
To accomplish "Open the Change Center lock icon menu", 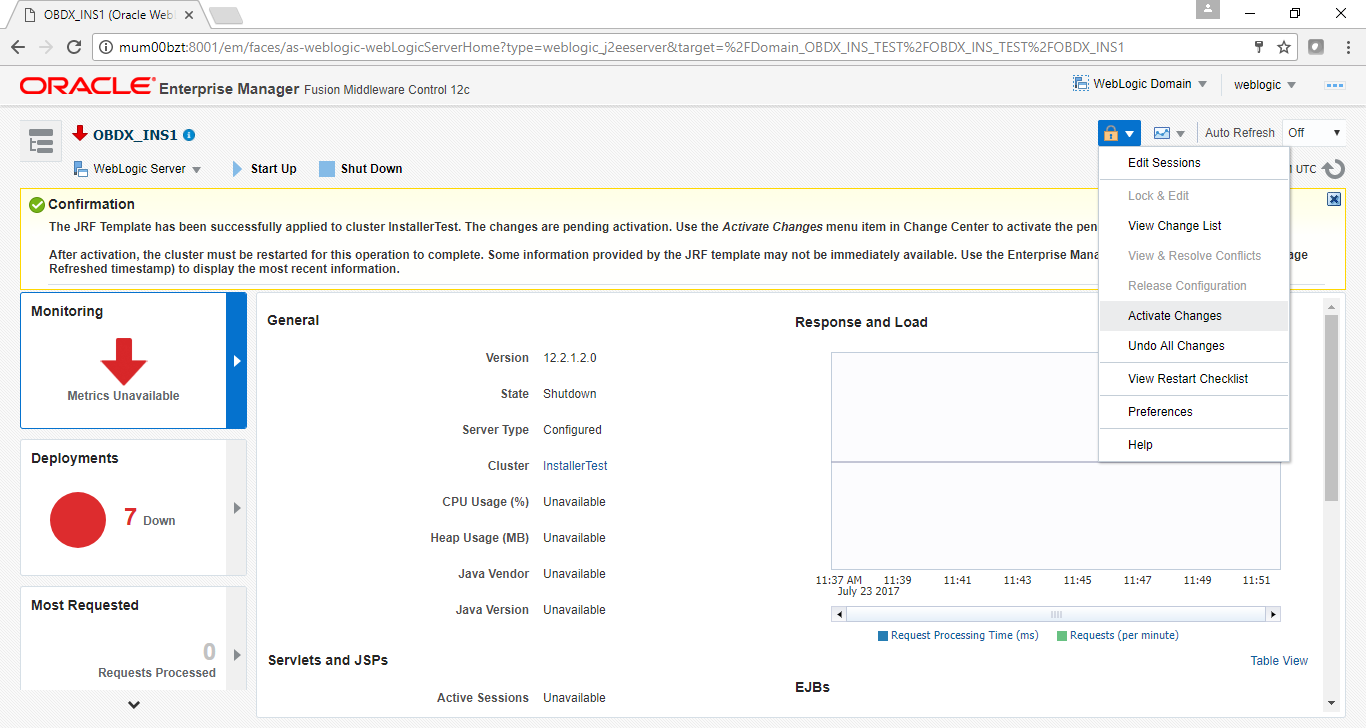I will 1119,133.
